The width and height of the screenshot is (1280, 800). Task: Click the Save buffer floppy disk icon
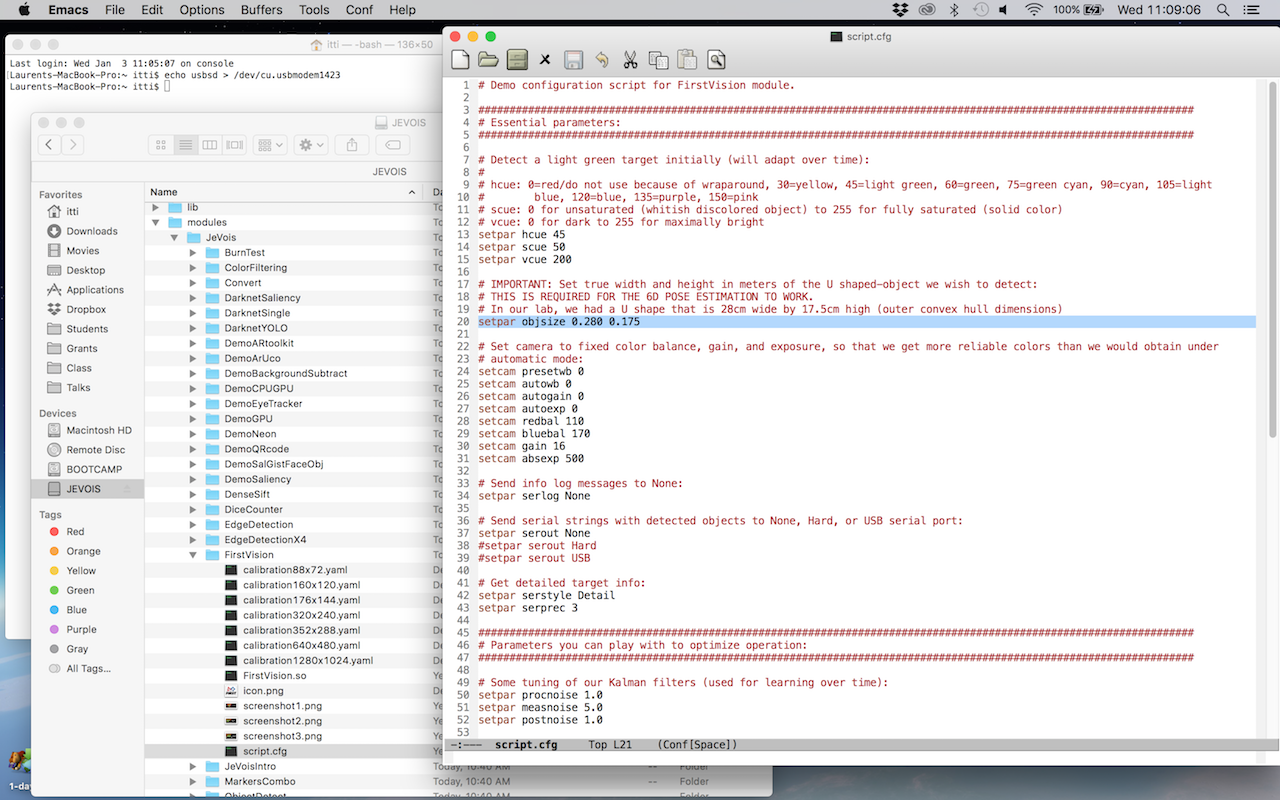pos(574,60)
